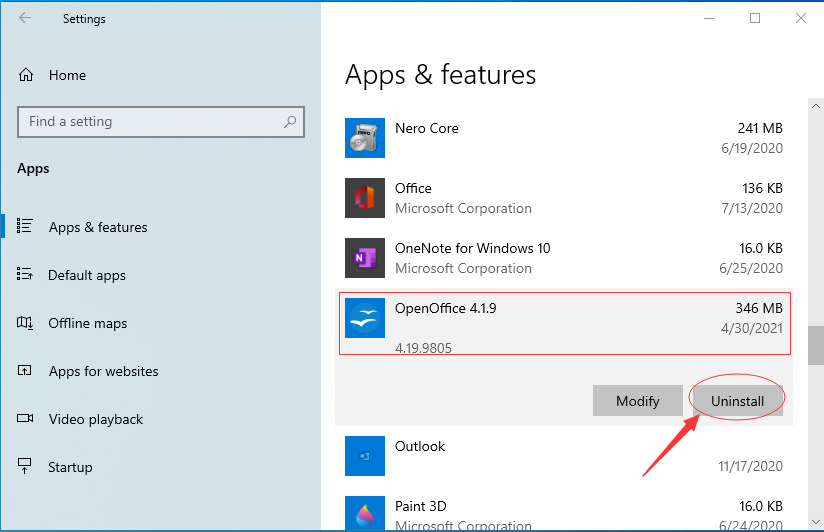Image resolution: width=824 pixels, height=532 pixels.
Task: Click Microsoft Corporation under OneNote
Action: 463,268
